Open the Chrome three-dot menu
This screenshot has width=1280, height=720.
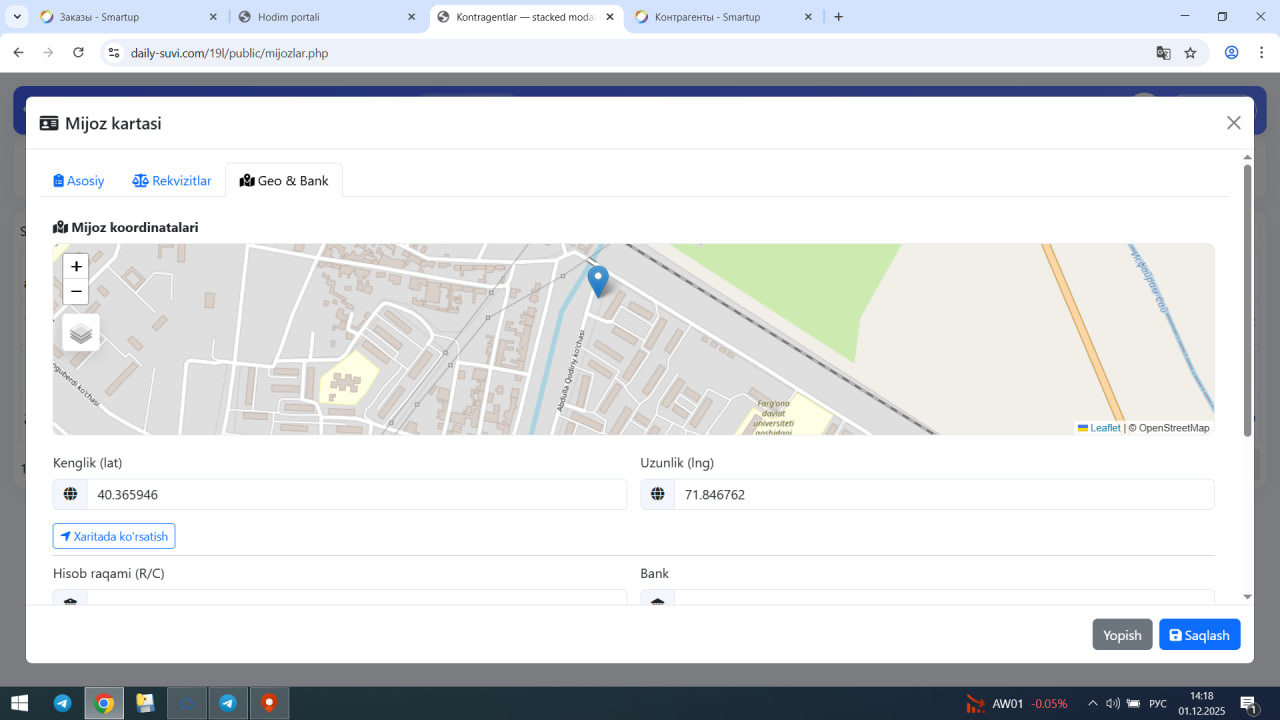click(x=1262, y=53)
